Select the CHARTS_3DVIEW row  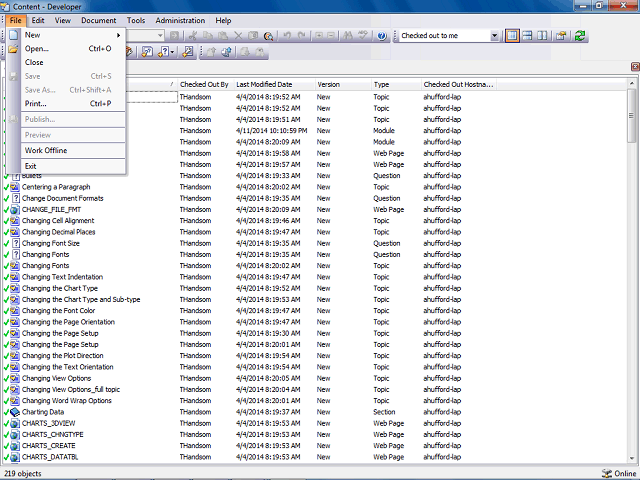pos(314,423)
